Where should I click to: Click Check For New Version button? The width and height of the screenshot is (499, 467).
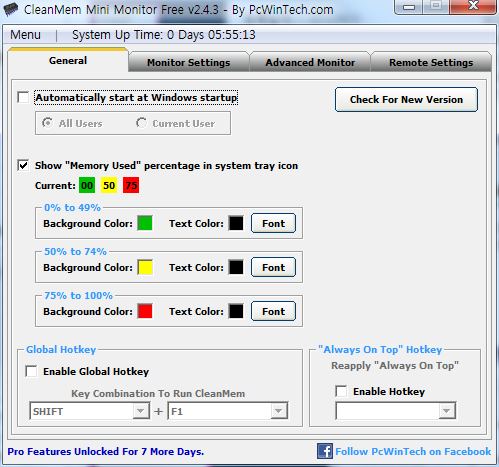pyautogui.click(x=406, y=99)
